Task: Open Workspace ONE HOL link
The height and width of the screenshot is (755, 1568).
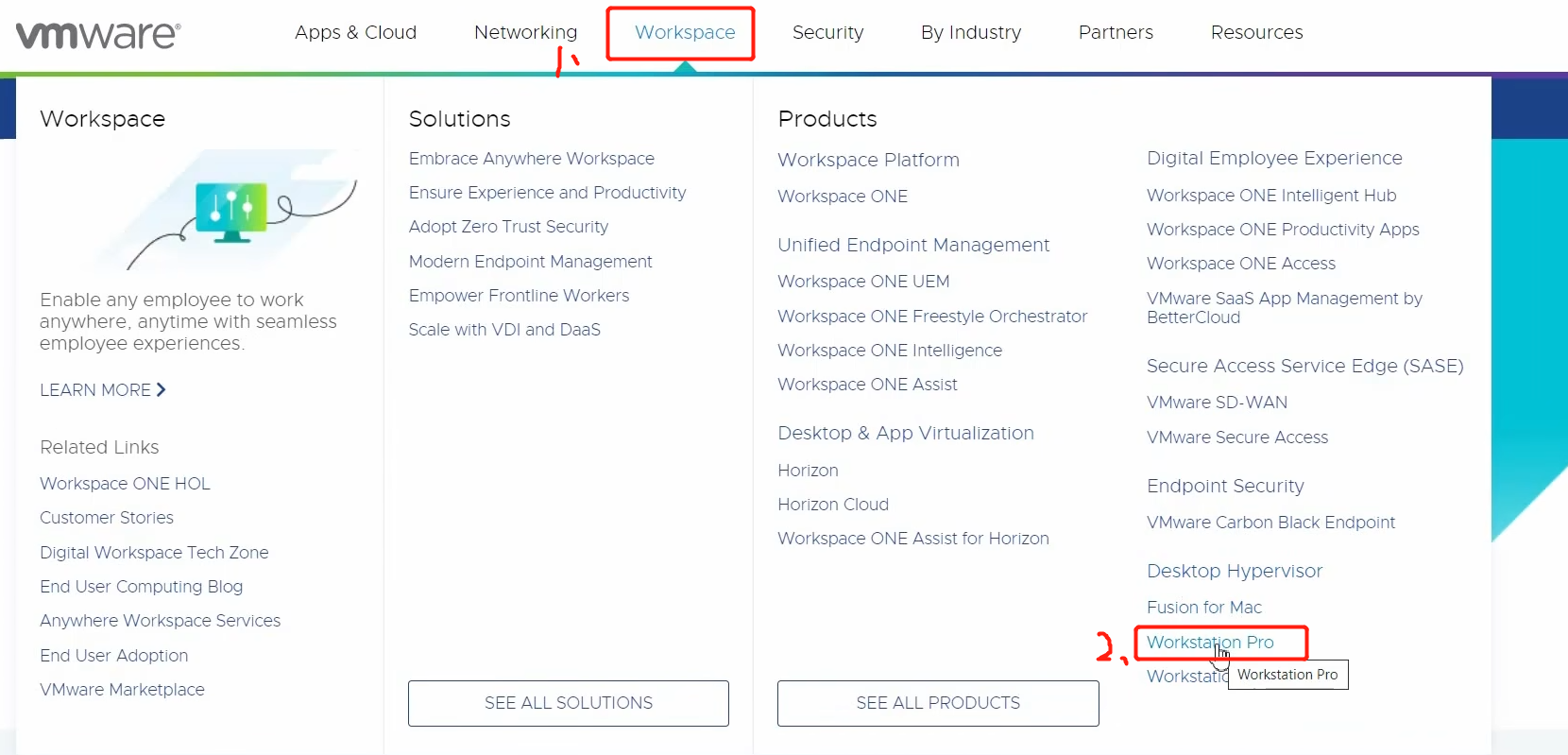Action: (x=125, y=483)
